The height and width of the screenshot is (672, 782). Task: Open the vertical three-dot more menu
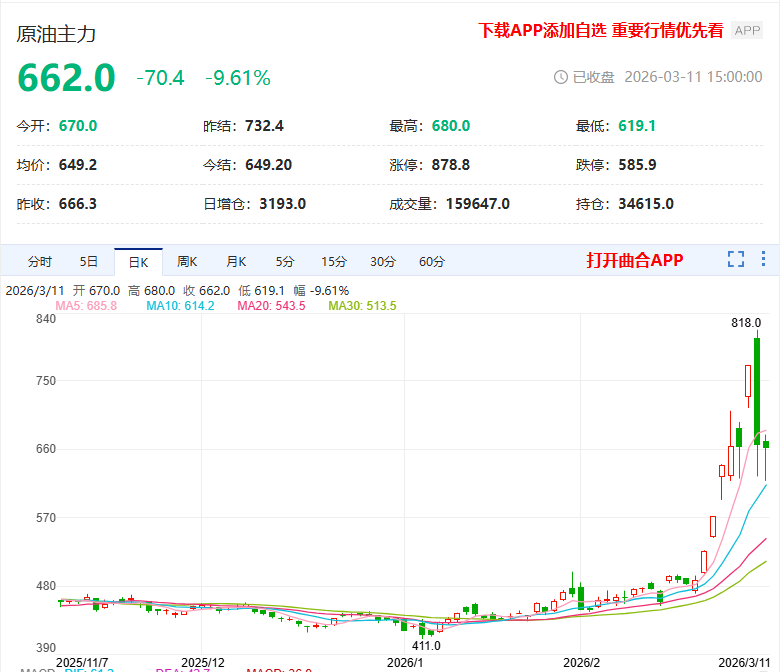[x=764, y=260]
